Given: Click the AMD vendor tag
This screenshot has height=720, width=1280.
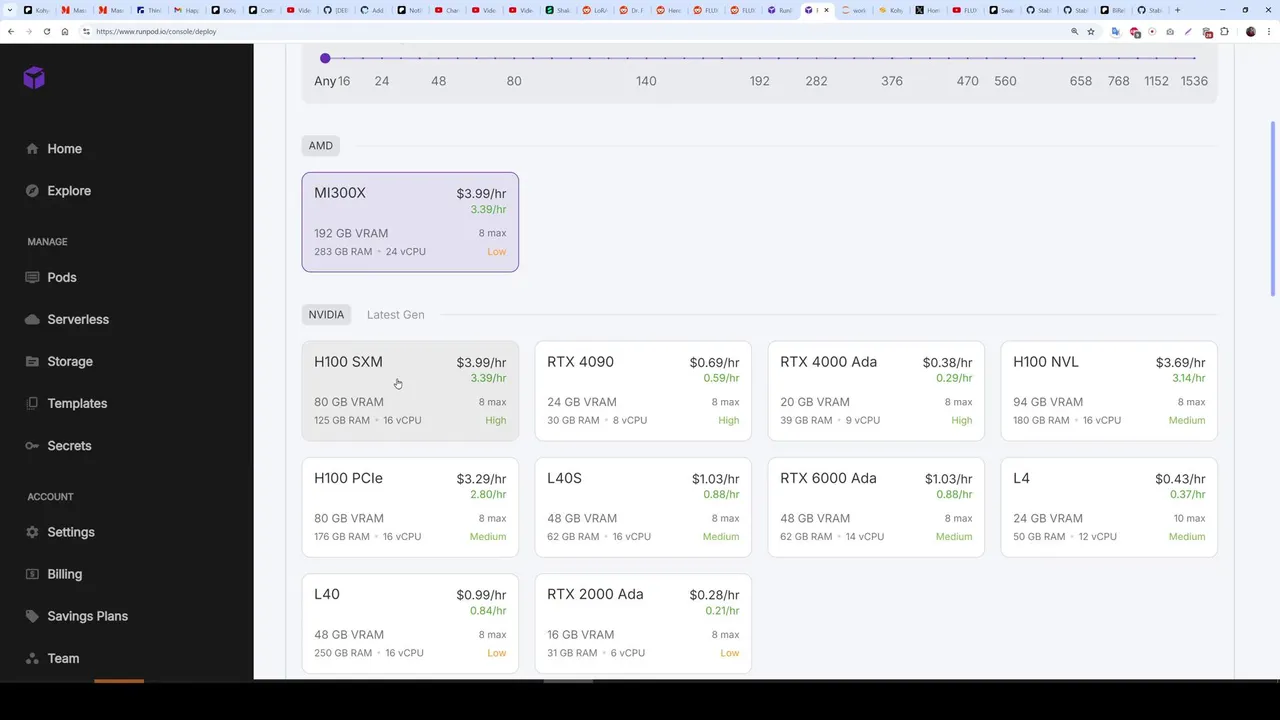Looking at the screenshot, I should 321,145.
